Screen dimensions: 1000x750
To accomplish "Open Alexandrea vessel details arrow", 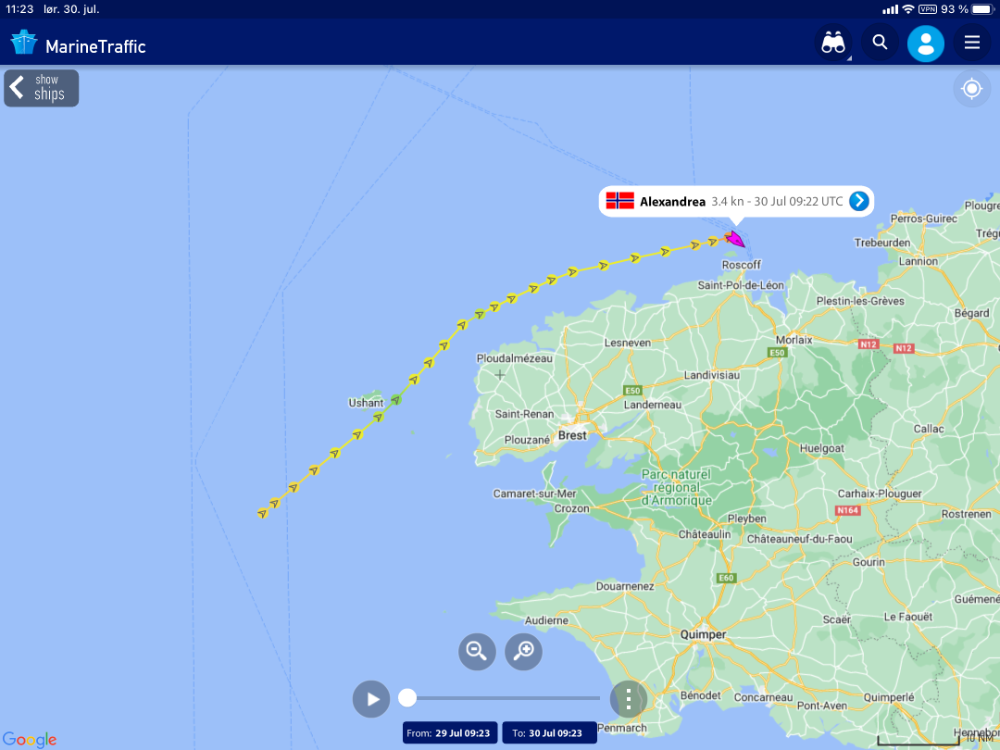I will [x=858, y=201].
